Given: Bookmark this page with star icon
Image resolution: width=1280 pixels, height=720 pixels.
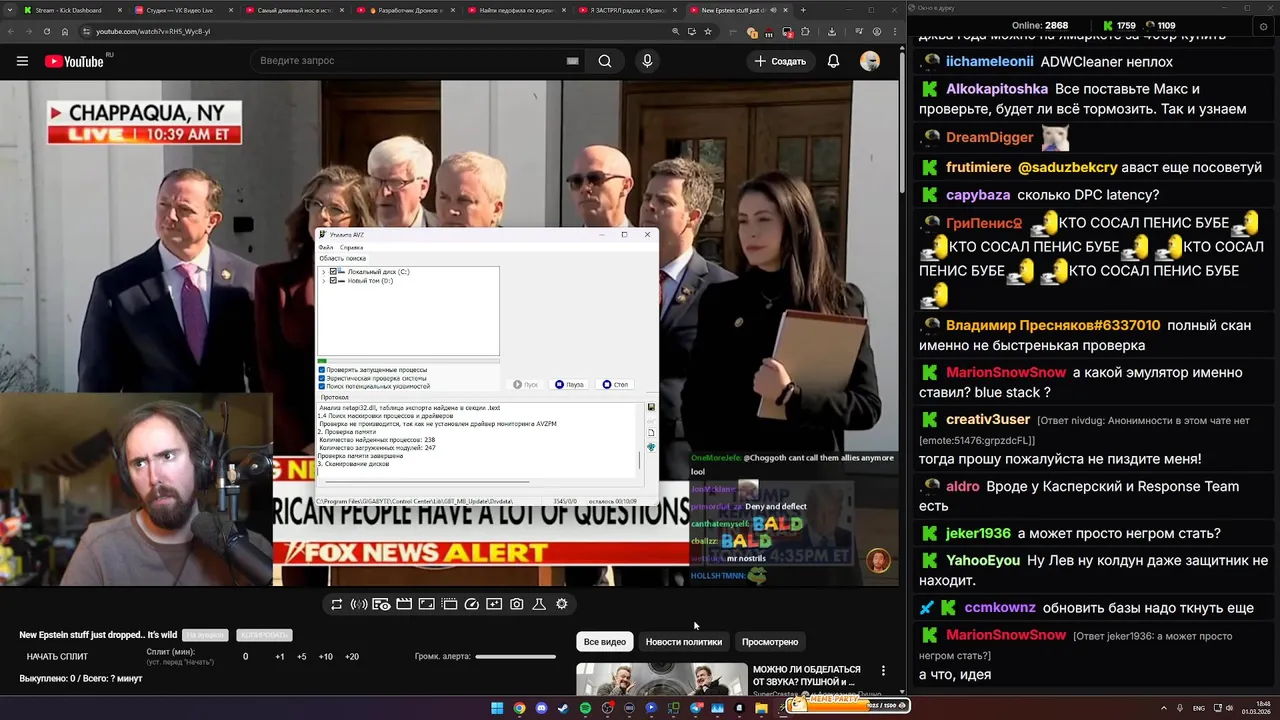Looking at the screenshot, I should click(708, 31).
